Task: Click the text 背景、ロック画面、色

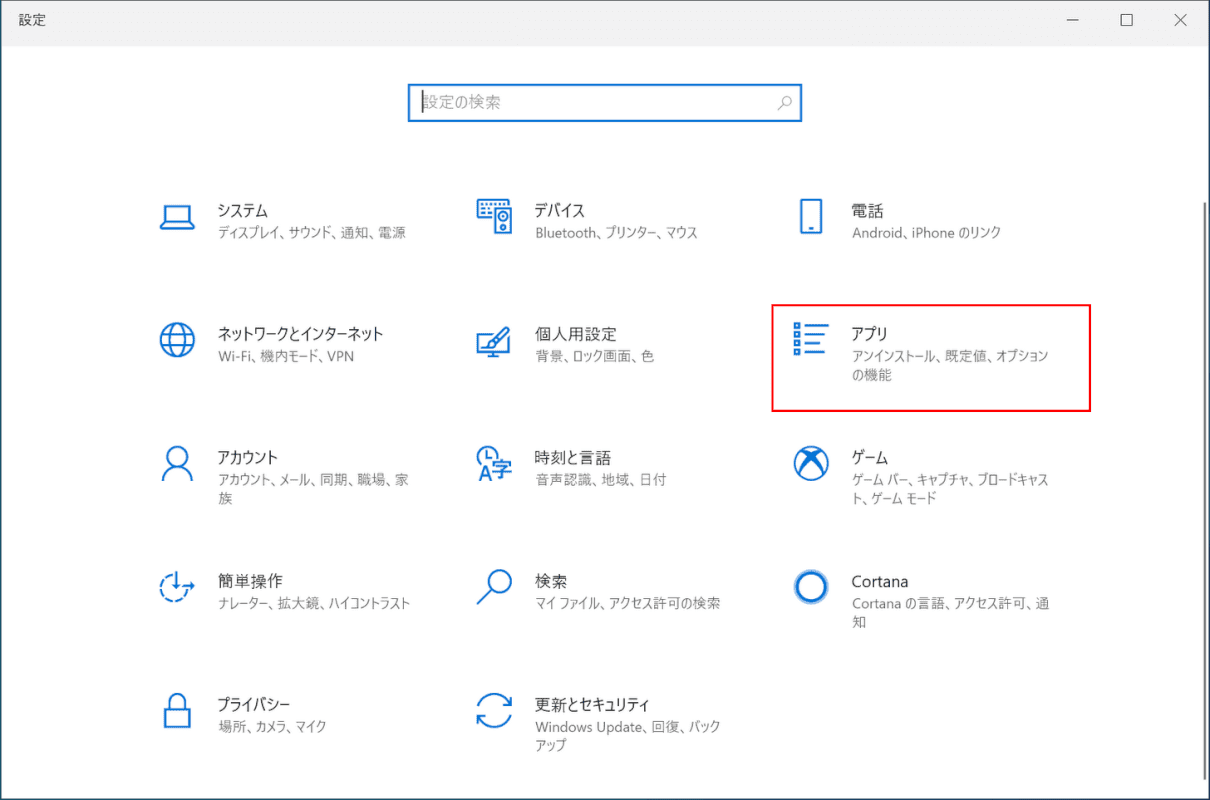Action: tap(594, 356)
